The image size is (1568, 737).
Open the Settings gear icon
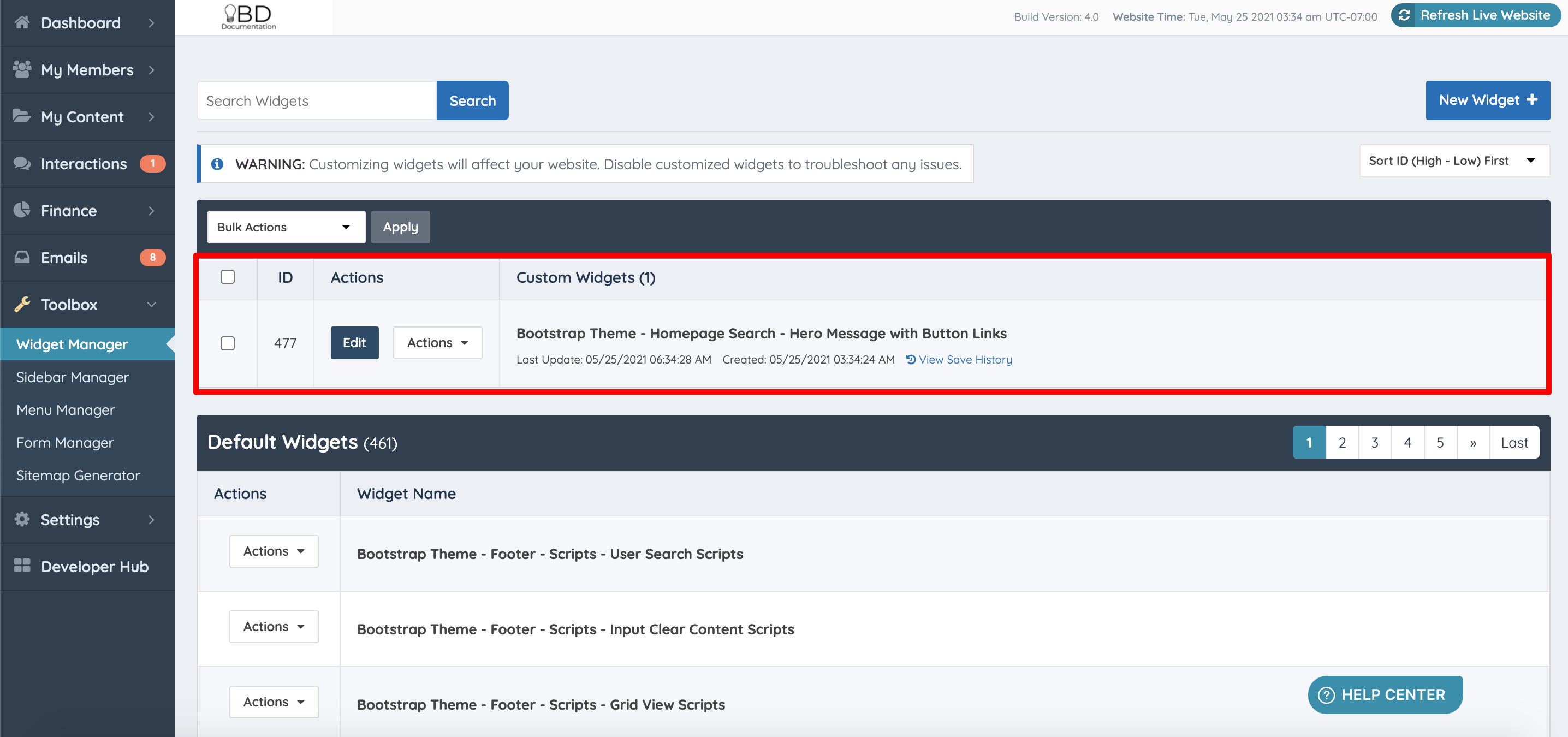coord(22,519)
